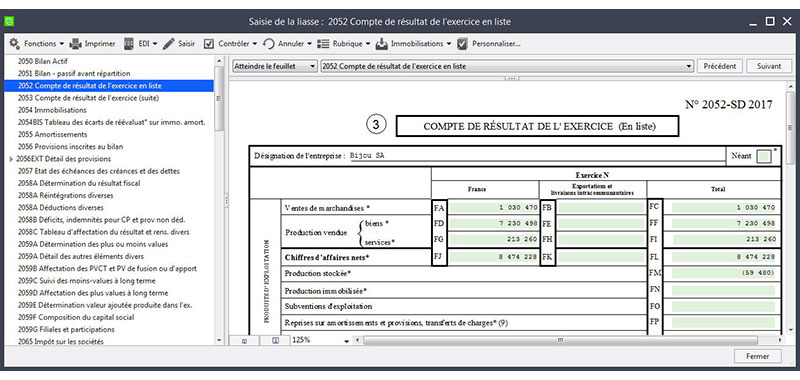Click the Saisir toolbar label
The height and width of the screenshot is (380, 800).
186,44
